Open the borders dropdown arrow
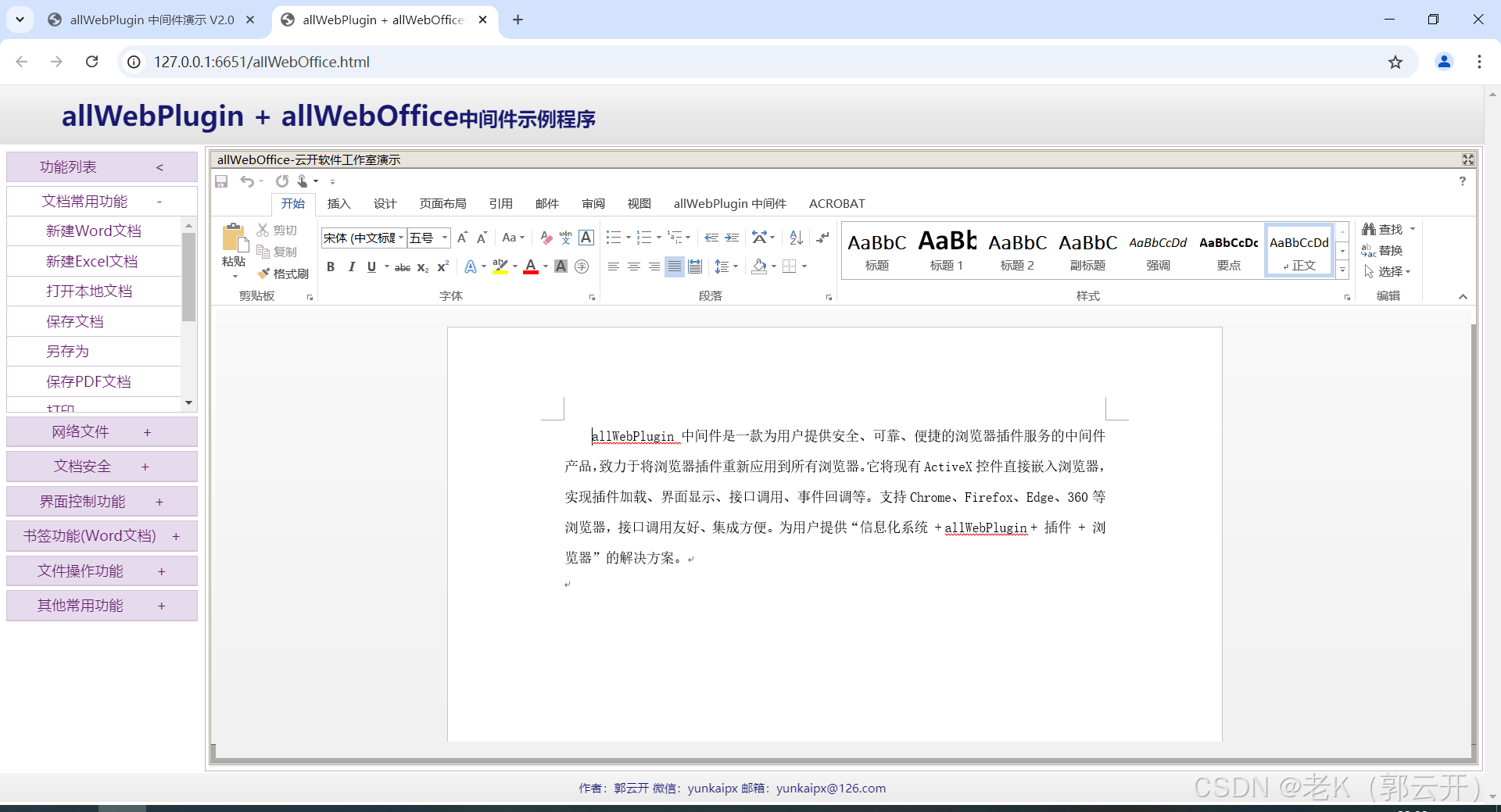This screenshot has height=812, width=1501. click(x=804, y=266)
